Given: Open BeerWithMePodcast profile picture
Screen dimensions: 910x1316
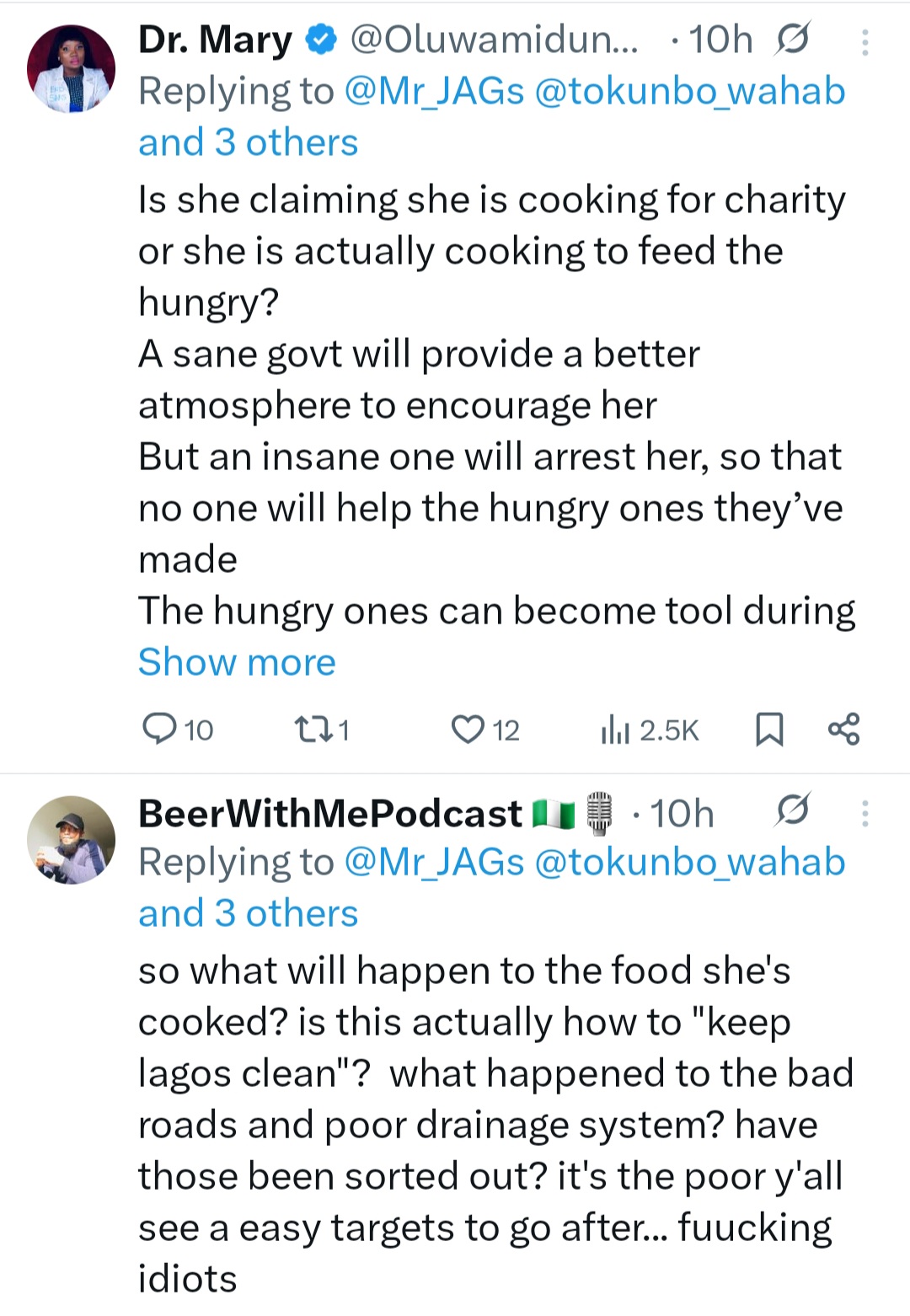Looking at the screenshot, I should [x=72, y=840].
